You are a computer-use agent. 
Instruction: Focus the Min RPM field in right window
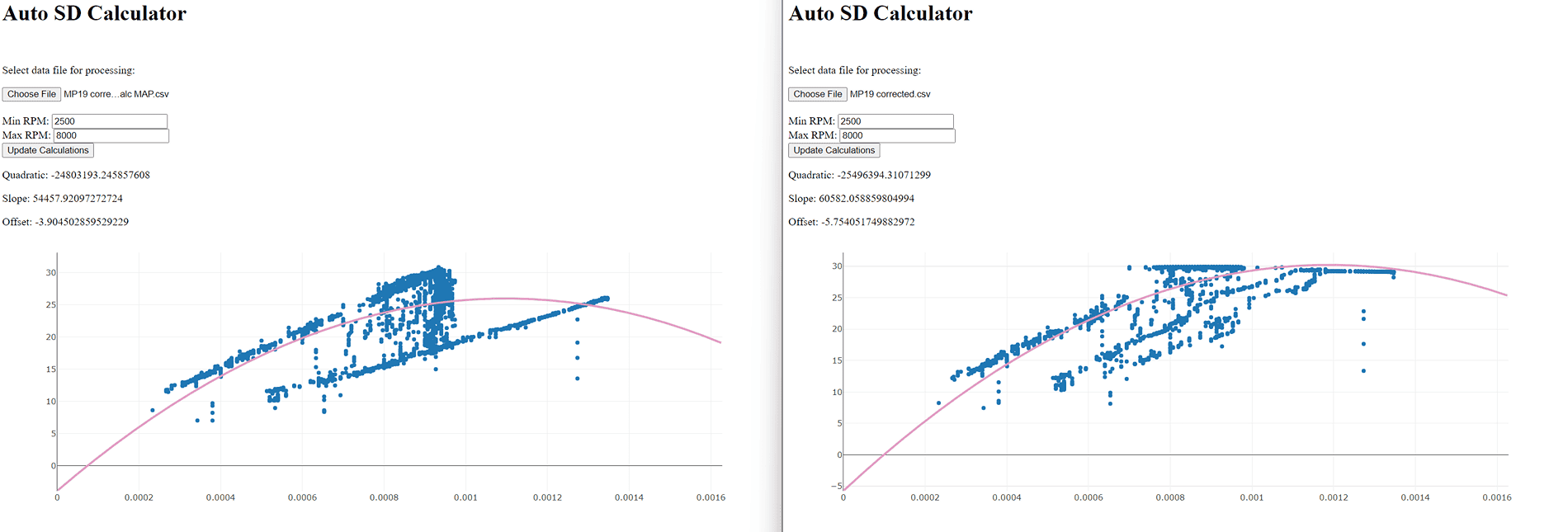click(x=895, y=121)
